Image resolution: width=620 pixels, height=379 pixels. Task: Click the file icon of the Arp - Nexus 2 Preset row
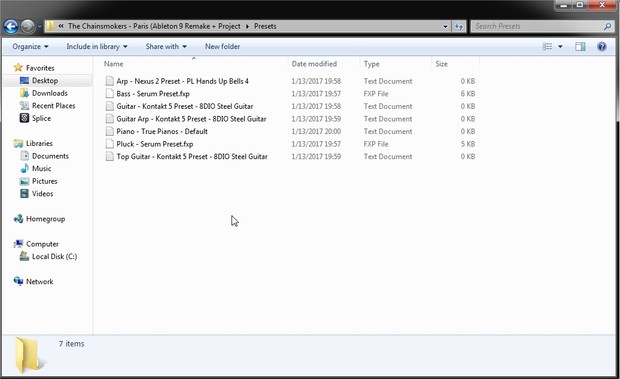click(x=110, y=81)
